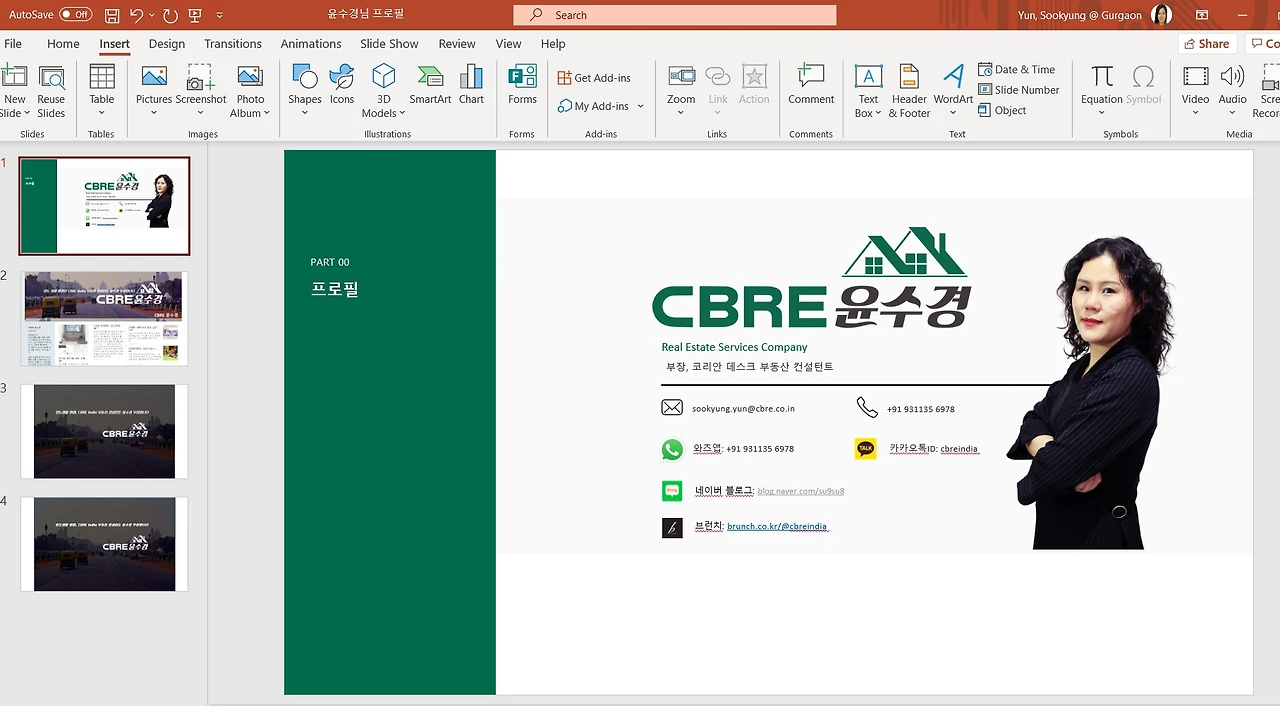Save the presentation with the floppy icon

point(112,15)
